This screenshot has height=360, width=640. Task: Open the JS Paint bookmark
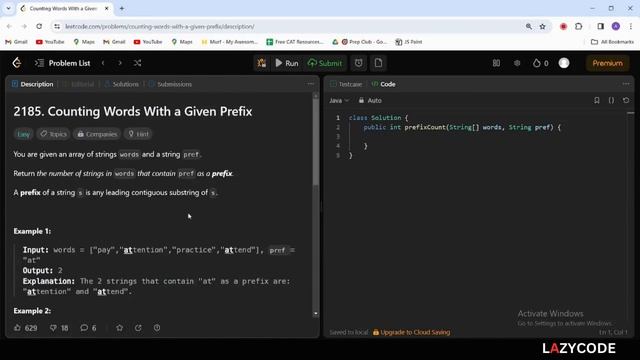[x=409, y=42]
